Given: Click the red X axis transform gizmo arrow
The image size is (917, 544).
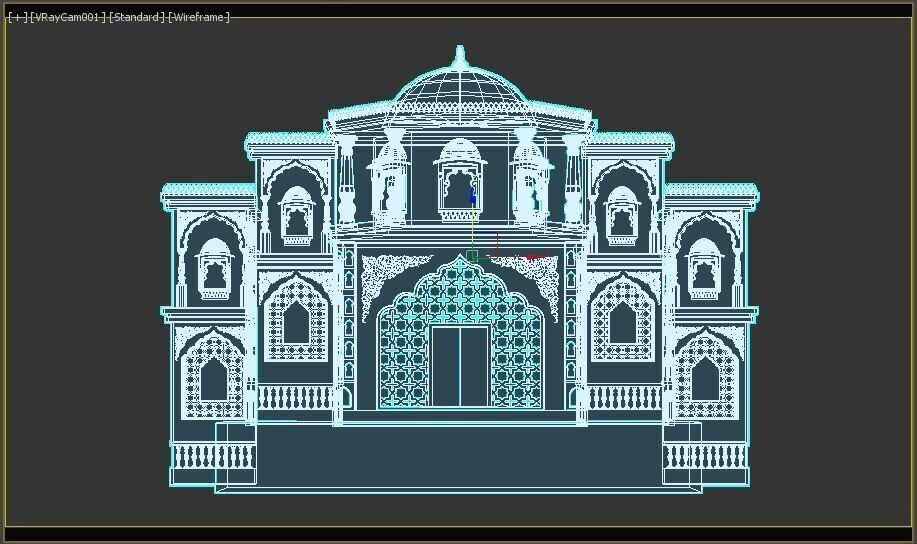Looking at the screenshot, I should (535, 256).
